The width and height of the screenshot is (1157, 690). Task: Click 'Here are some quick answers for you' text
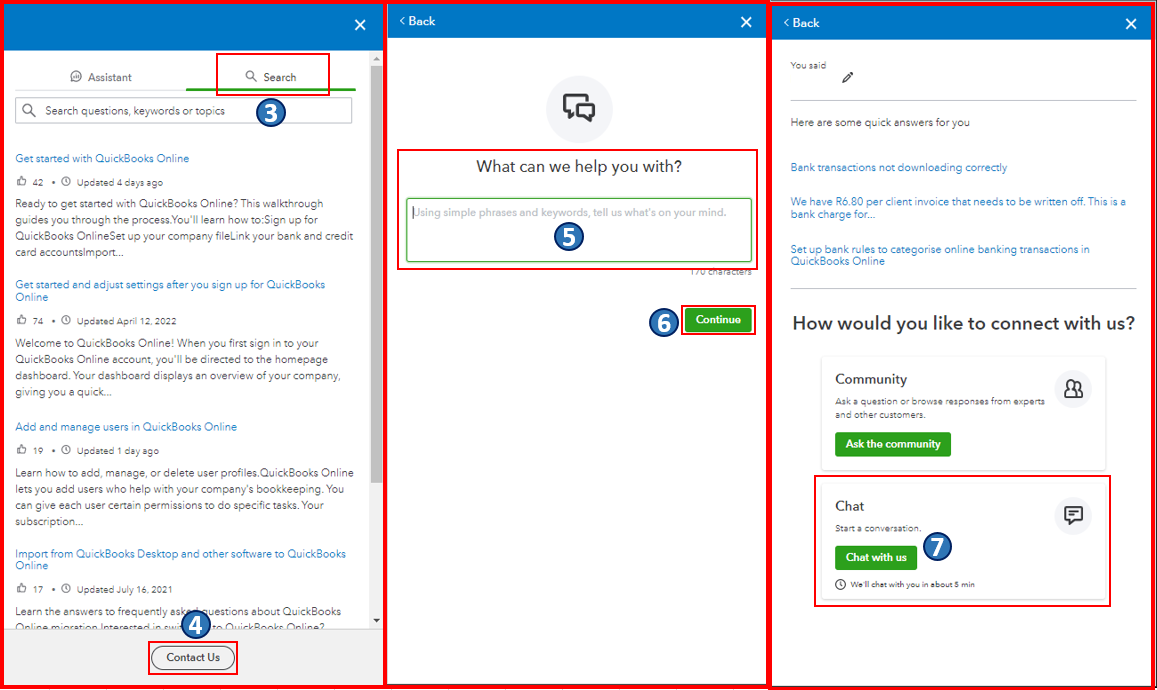pos(880,123)
